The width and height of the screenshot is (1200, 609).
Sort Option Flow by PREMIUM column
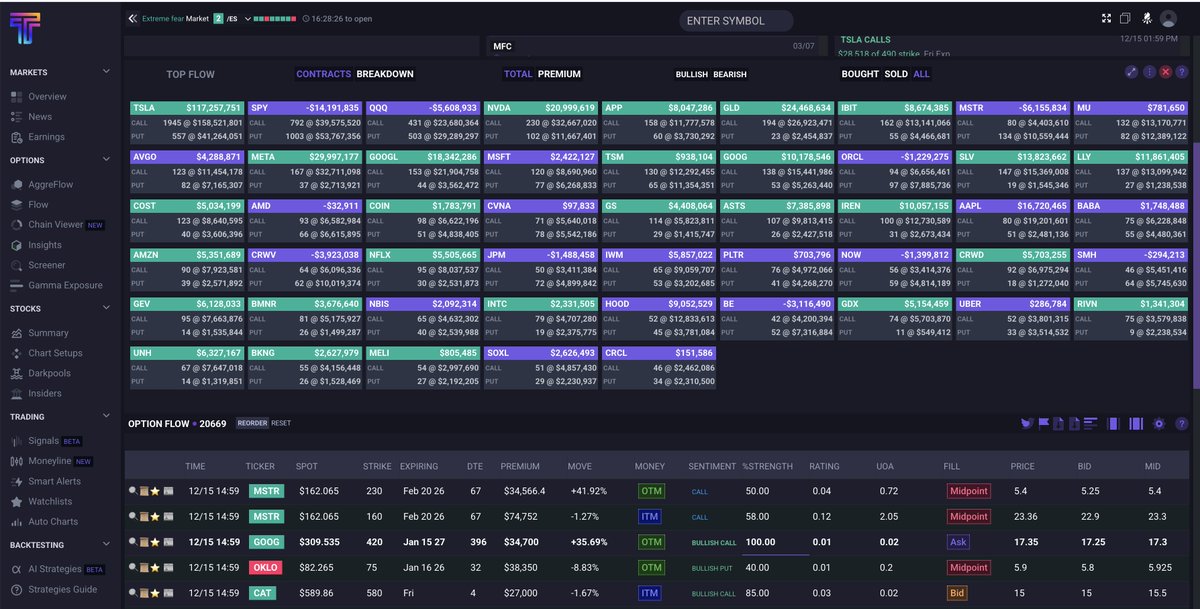(520, 466)
